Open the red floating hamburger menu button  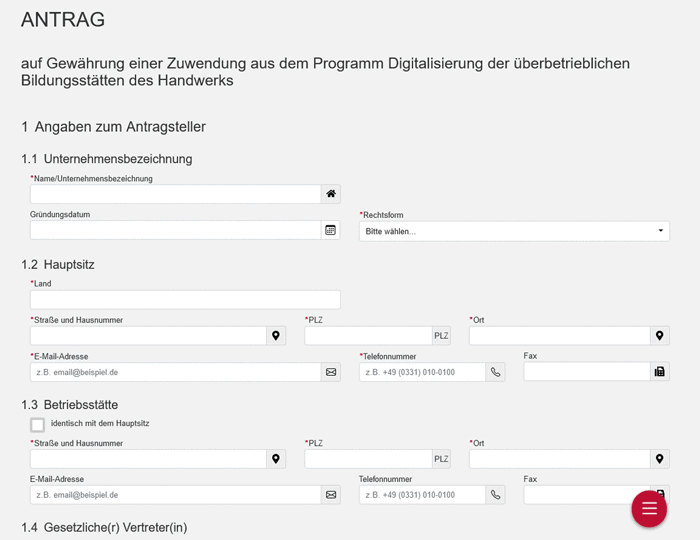click(649, 508)
